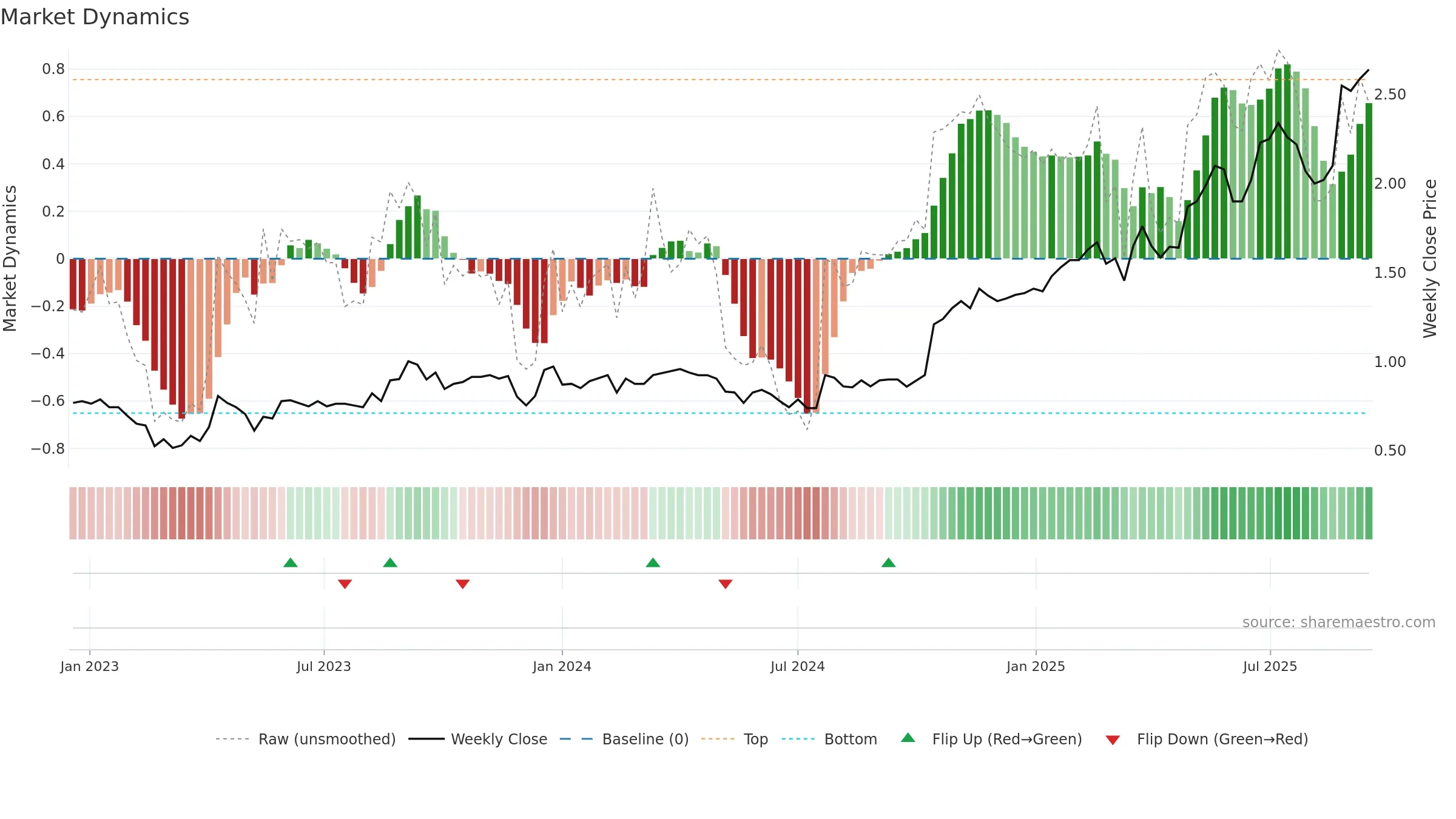Click the 0.4 left axis tick label
Viewport: 1456px width, 819px height.
53,164
